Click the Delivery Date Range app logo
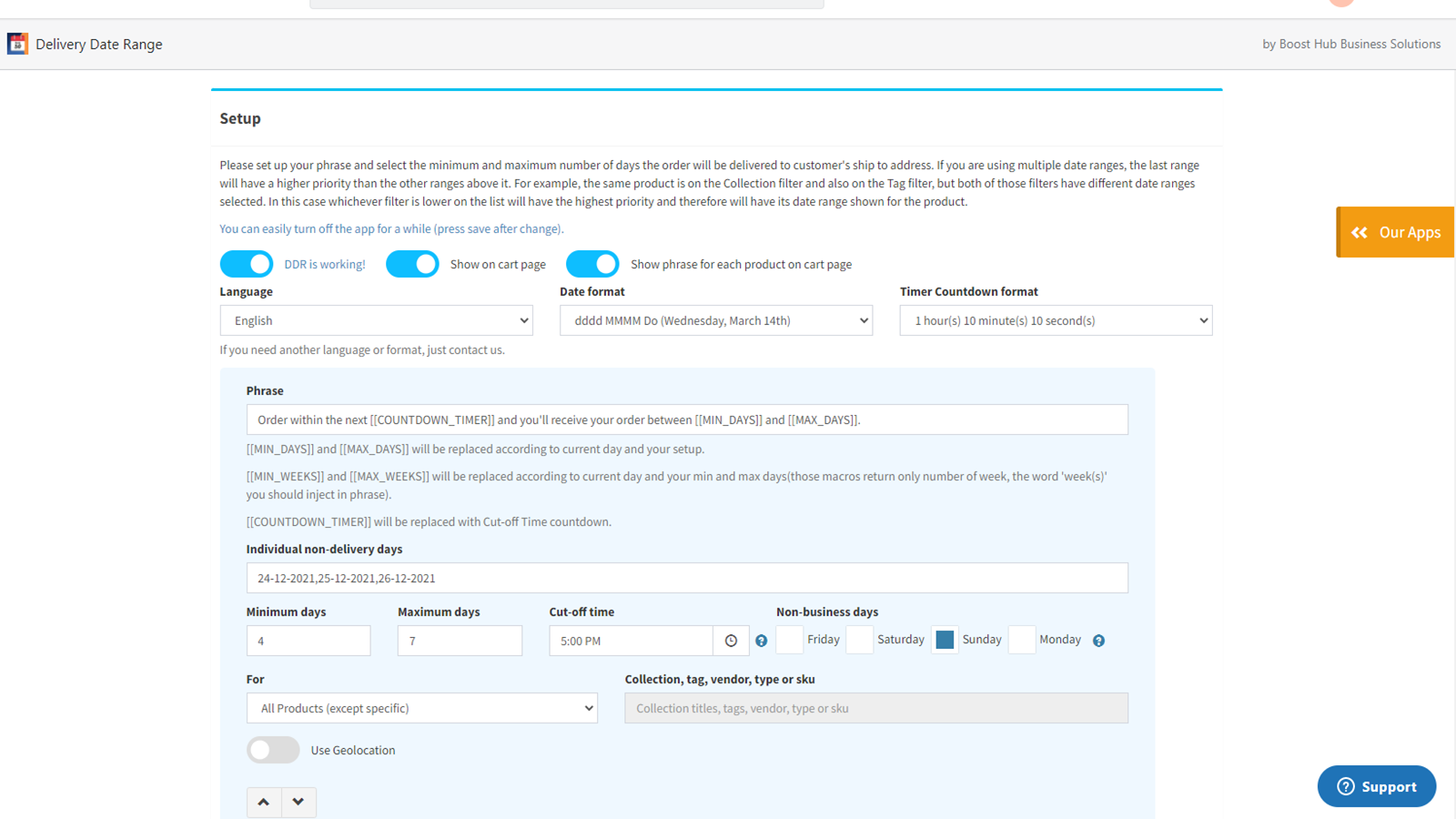Image resolution: width=1456 pixels, height=819 pixels. [17, 44]
